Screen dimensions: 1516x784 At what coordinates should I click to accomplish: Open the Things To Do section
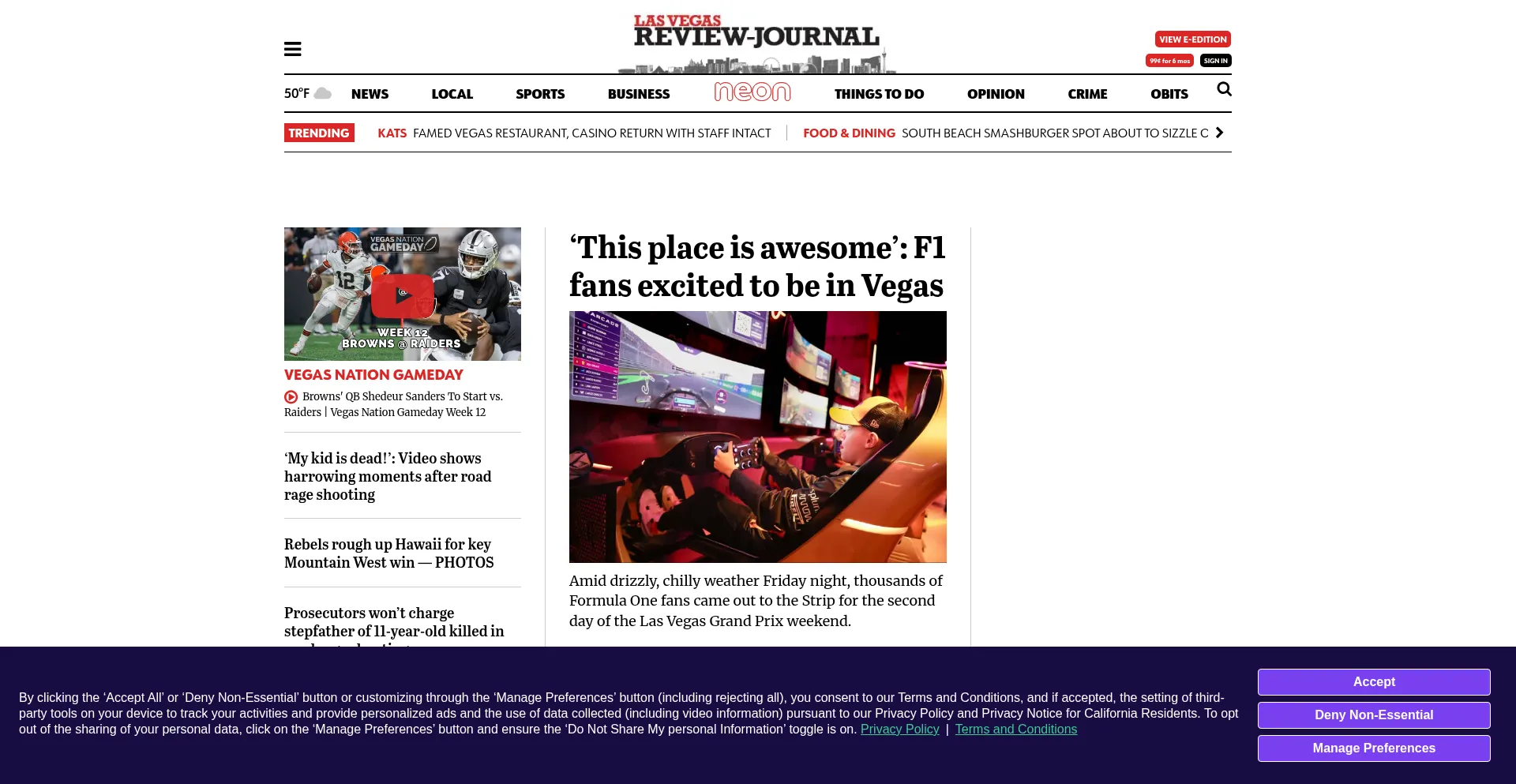879,94
